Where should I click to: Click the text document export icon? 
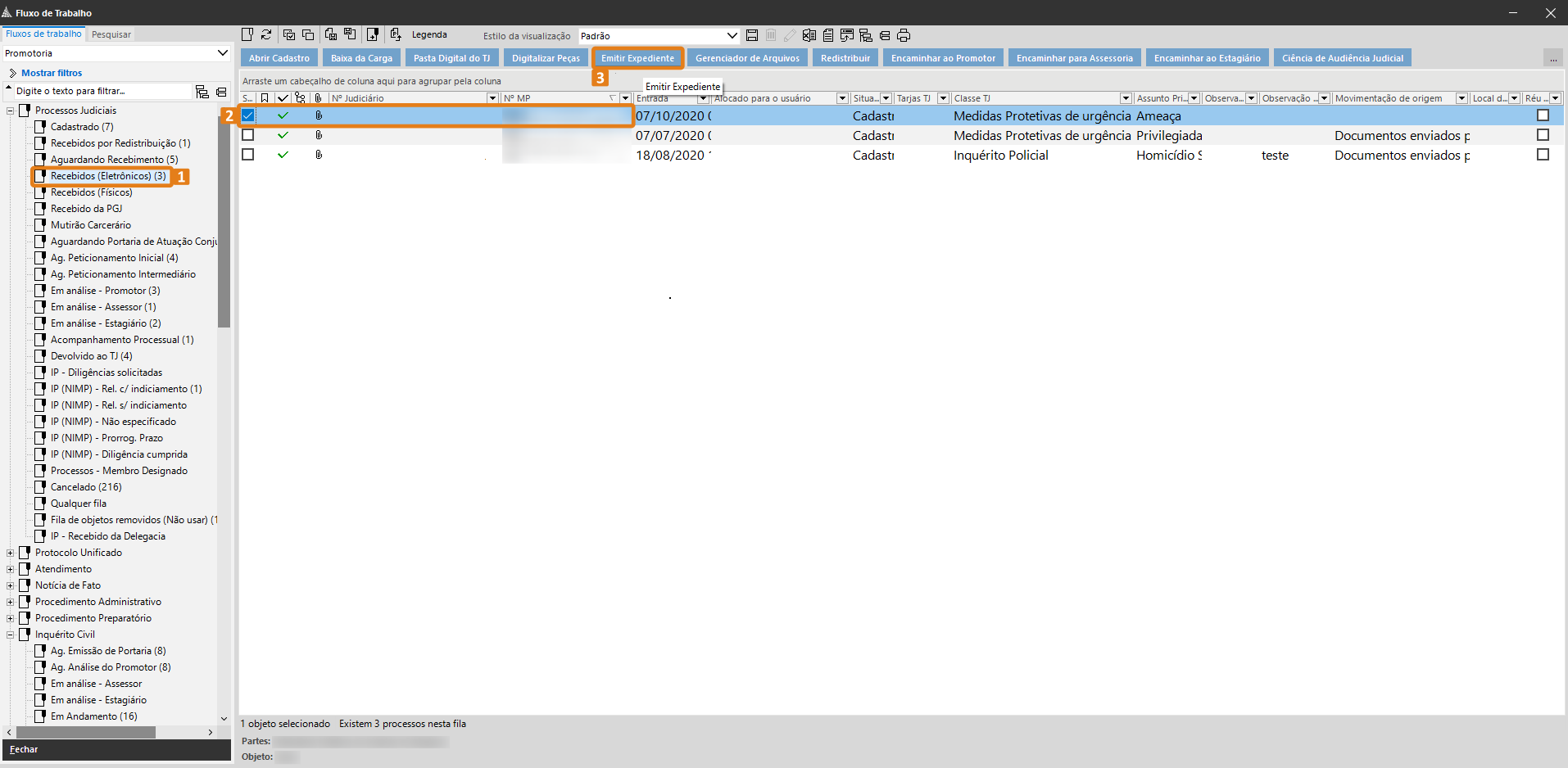click(x=828, y=35)
